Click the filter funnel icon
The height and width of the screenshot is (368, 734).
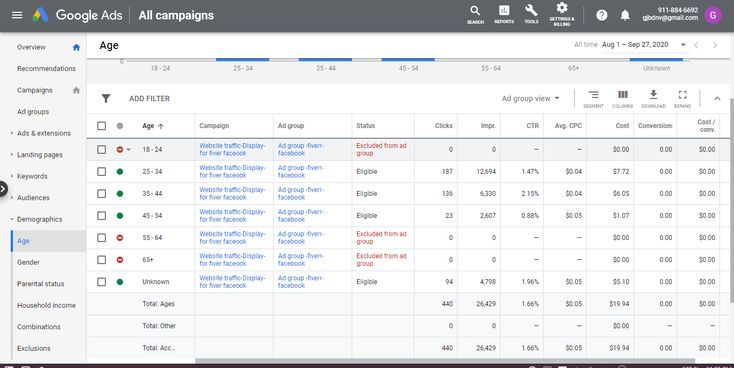point(106,98)
